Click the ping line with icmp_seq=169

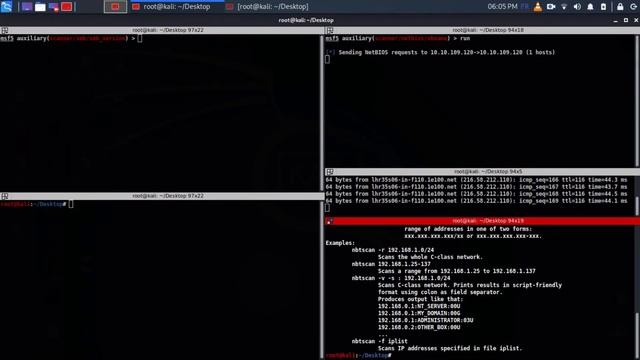[x=476, y=201]
